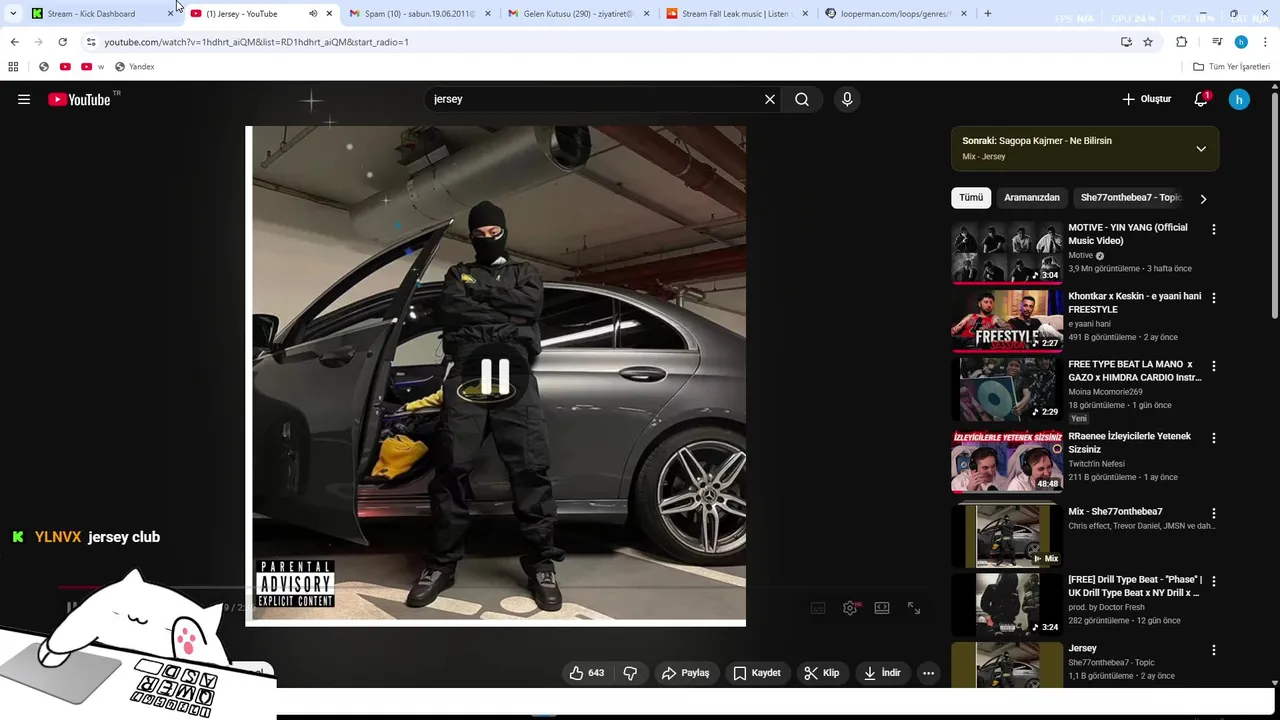Switch to Stream Fall Leak music tab
This screenshot has height=720, width=1280.
[736, 14]
